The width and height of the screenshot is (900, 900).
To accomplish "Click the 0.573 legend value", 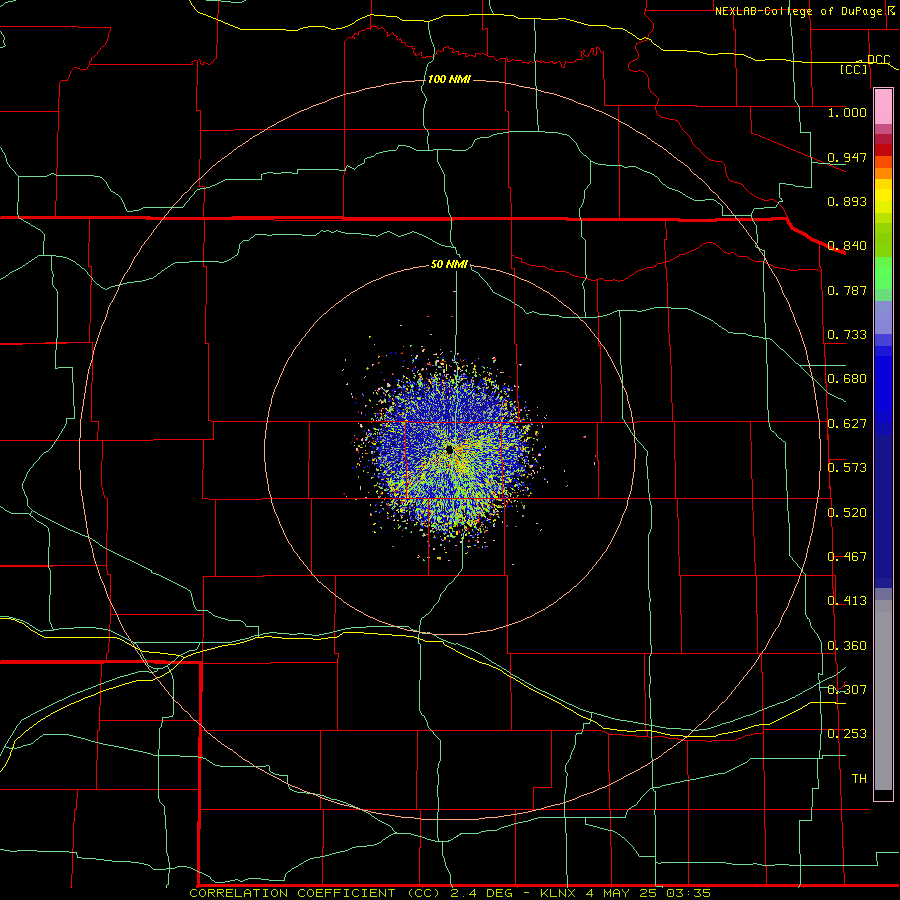I will tap(847, 468).
